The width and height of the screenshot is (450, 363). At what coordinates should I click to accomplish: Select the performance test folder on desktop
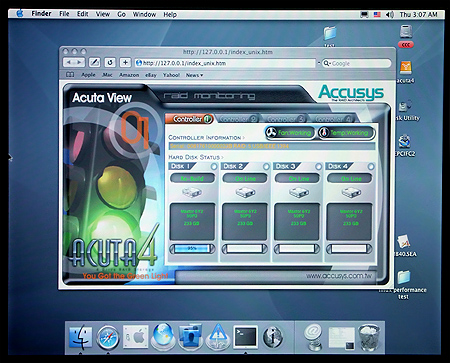click(404, 277)
